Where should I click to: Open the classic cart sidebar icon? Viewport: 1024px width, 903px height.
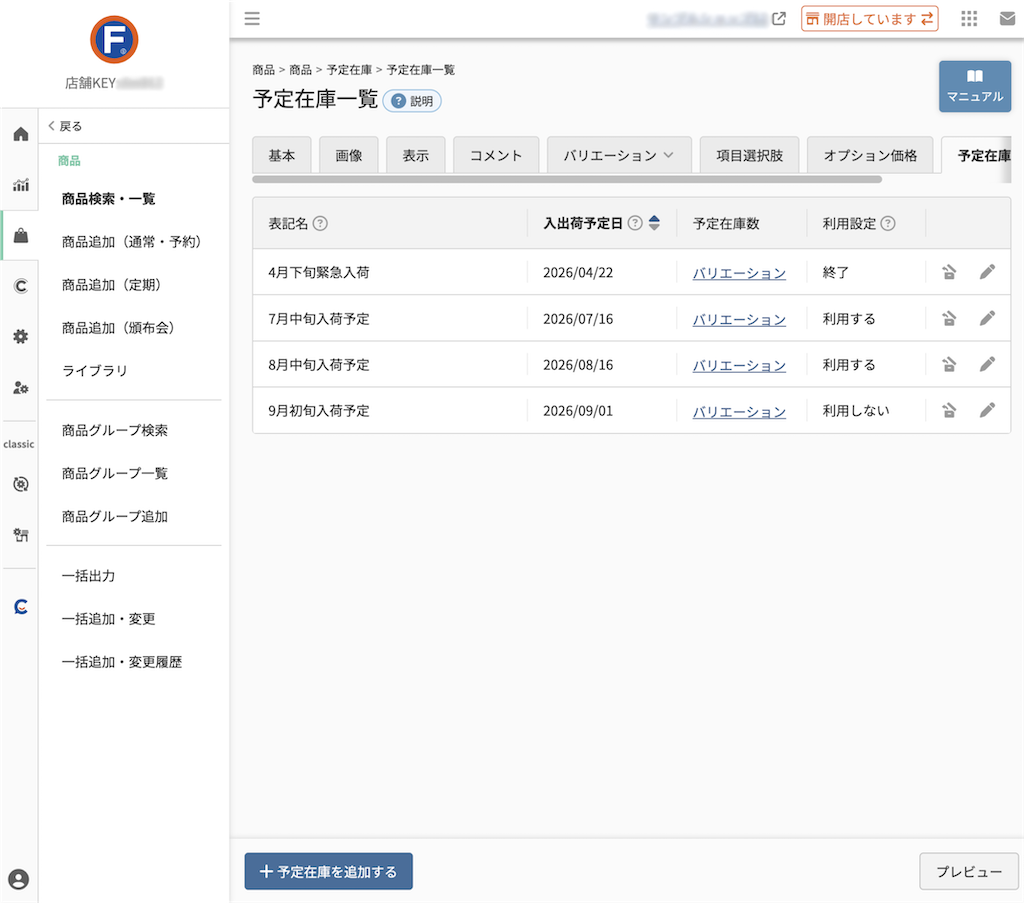tap(21, 535)
